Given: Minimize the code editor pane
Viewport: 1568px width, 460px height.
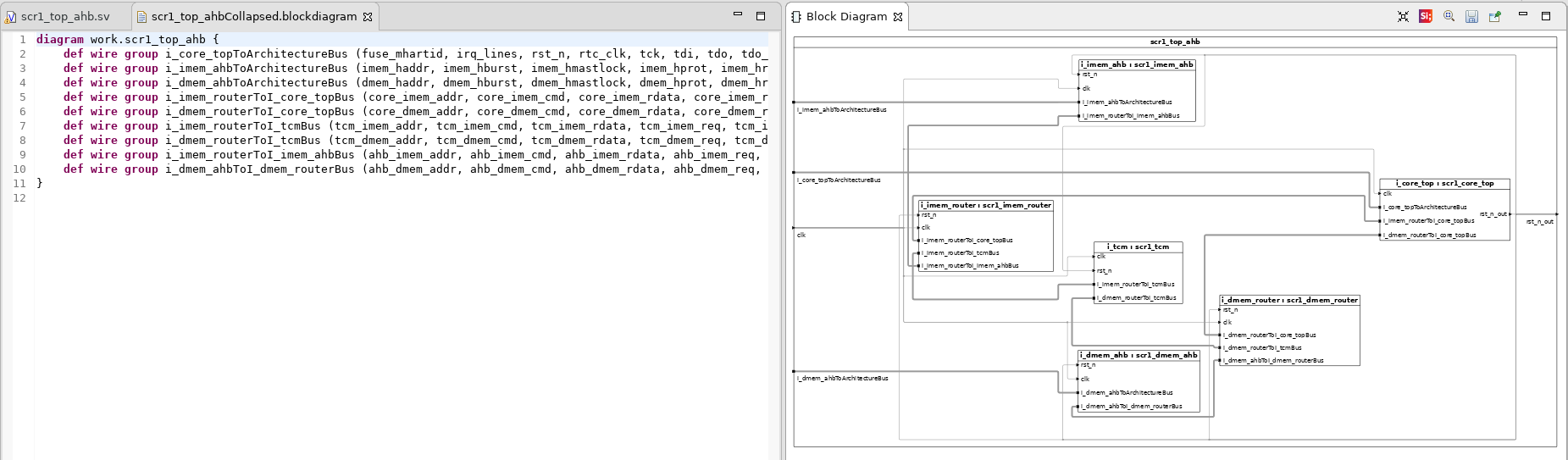Looking at the screenshot, I should click(x=737, y=15).
